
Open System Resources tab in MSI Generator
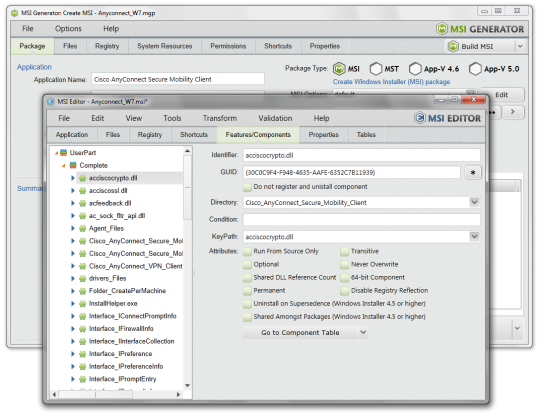tap(165, 46)
